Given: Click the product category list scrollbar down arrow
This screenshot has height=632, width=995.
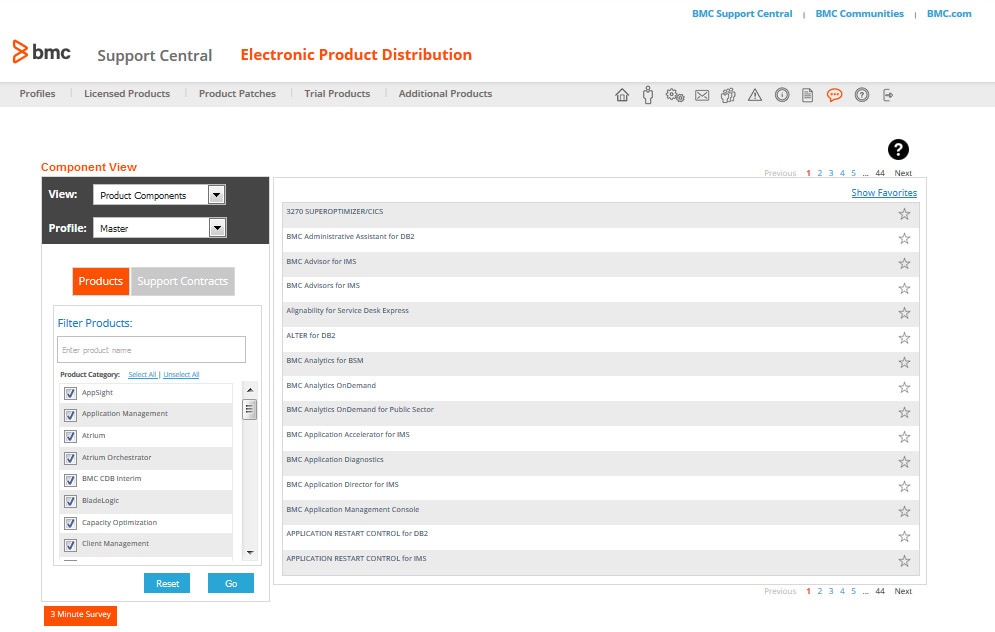Looking at the screenshot, I should (x=250, y=552).
